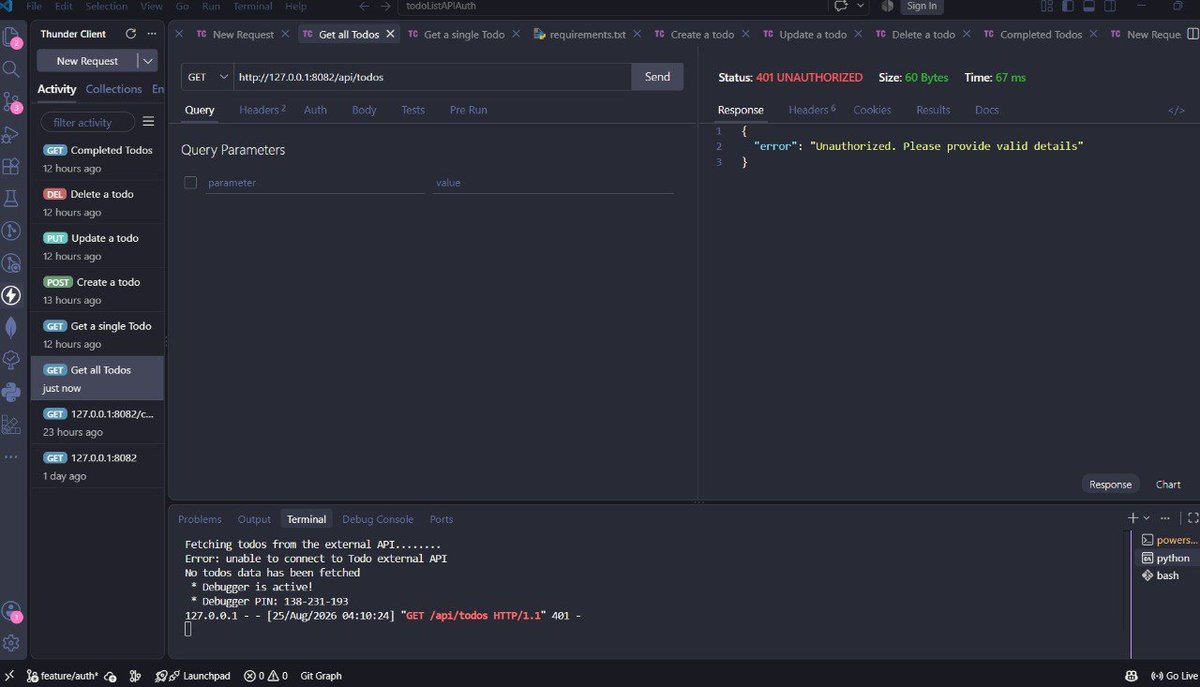Open errors and warnings count in status bar
Viewport: 1200px width, 687px height.
pos(266,676)
